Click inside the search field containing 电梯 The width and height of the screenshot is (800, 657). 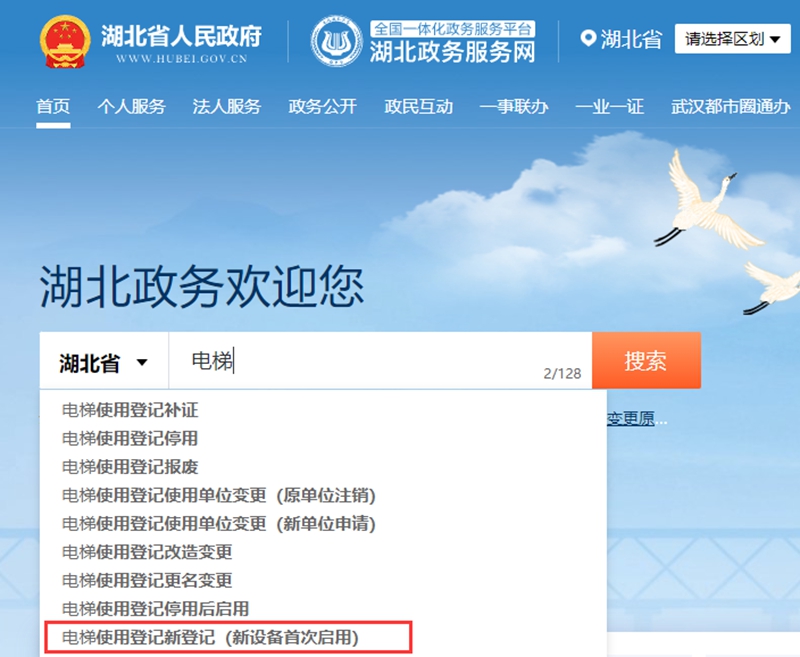pos(380,361)
